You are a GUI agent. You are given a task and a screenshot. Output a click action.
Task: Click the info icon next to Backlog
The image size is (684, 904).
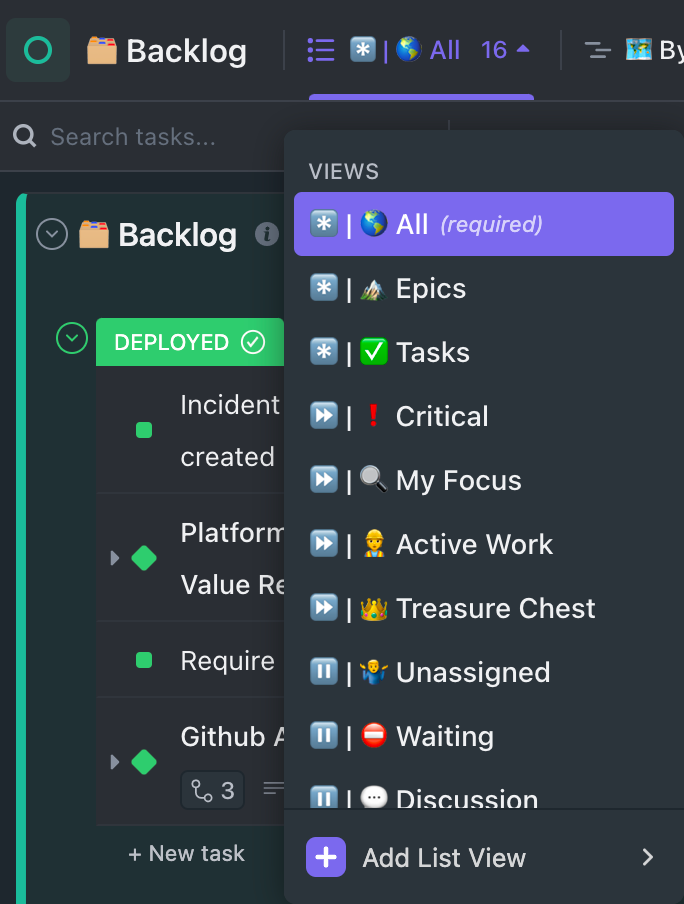point(266,234)
